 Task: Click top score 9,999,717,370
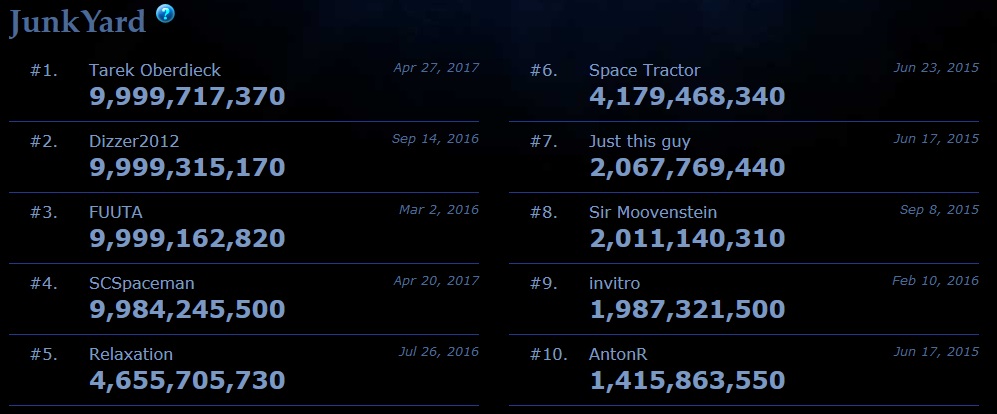[187, 97]
